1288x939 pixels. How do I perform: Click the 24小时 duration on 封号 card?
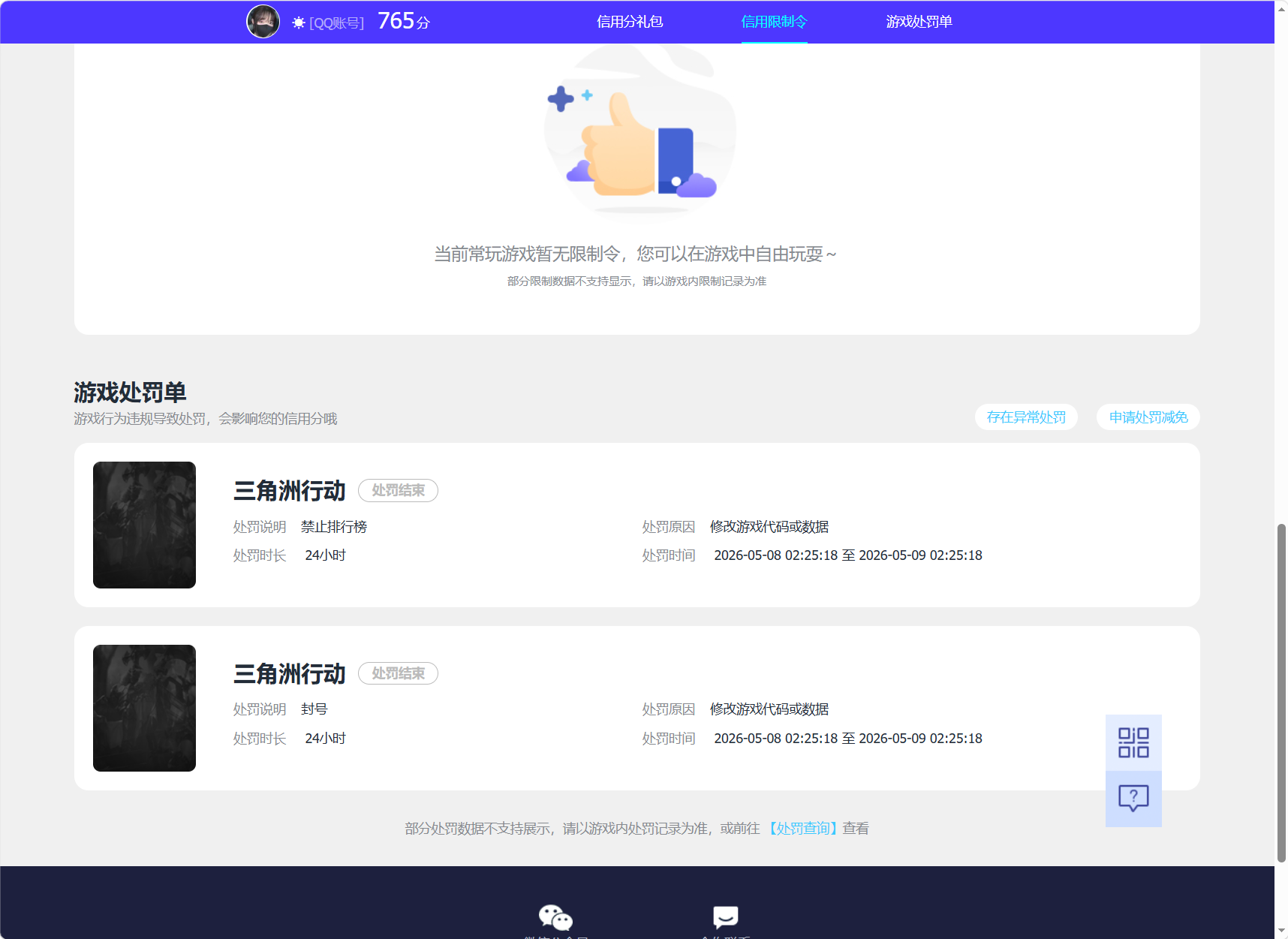[325, 739]
